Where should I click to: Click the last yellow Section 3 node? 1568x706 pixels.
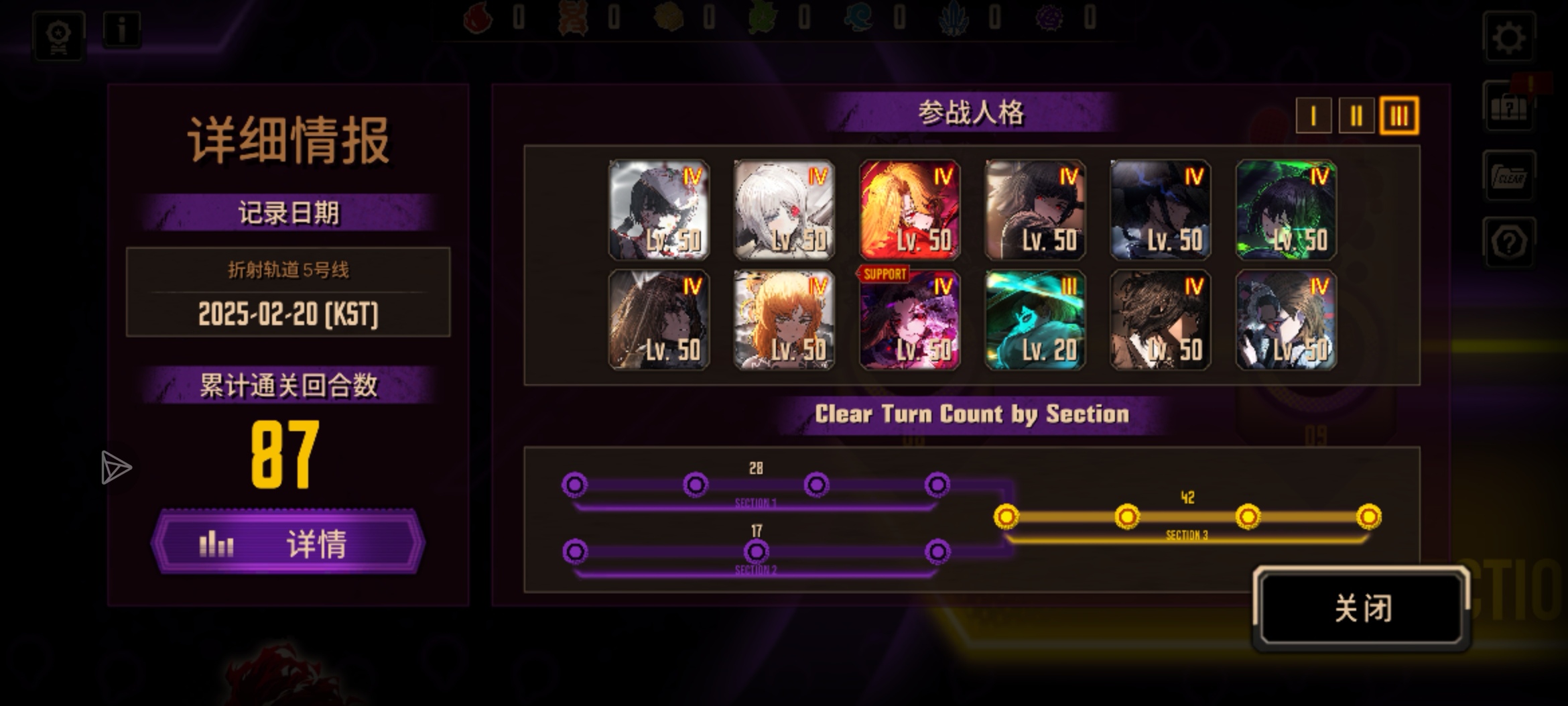click(x=1368, y=516)
